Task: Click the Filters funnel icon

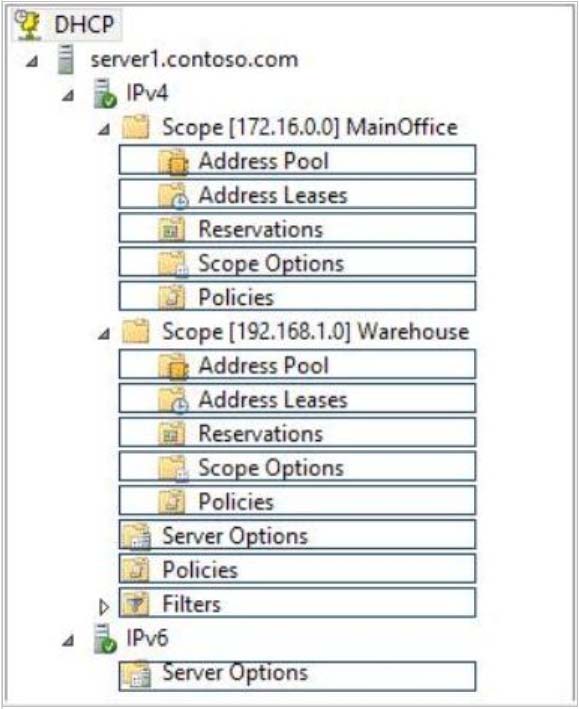Action: [136, 603]
